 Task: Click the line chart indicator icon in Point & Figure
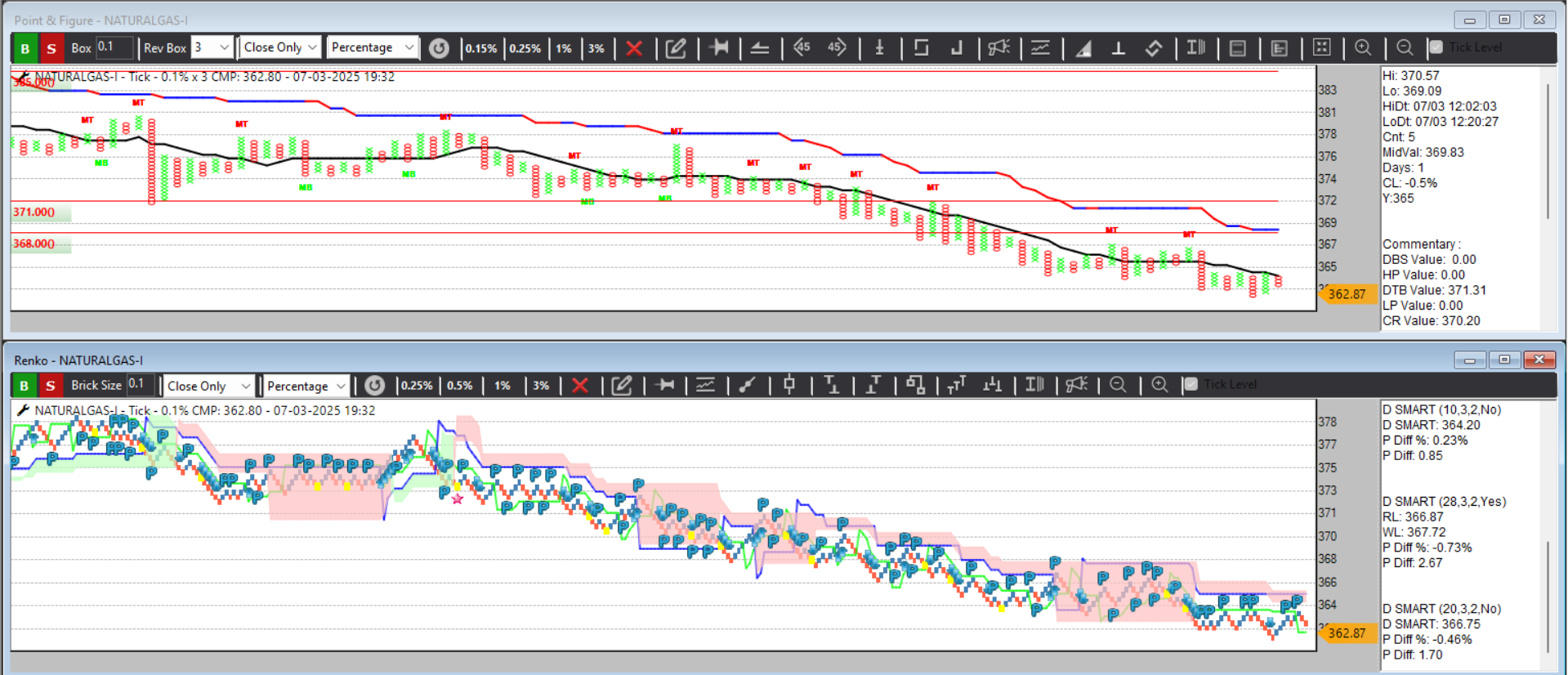click(x=1040, y=47)
